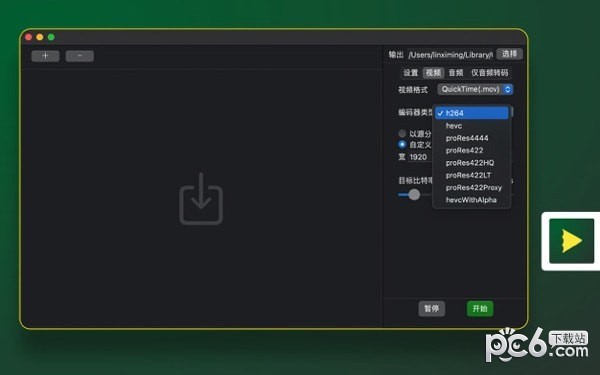
Task: Switch to the 仅音频转码 tab
Action: pos(489,73)
